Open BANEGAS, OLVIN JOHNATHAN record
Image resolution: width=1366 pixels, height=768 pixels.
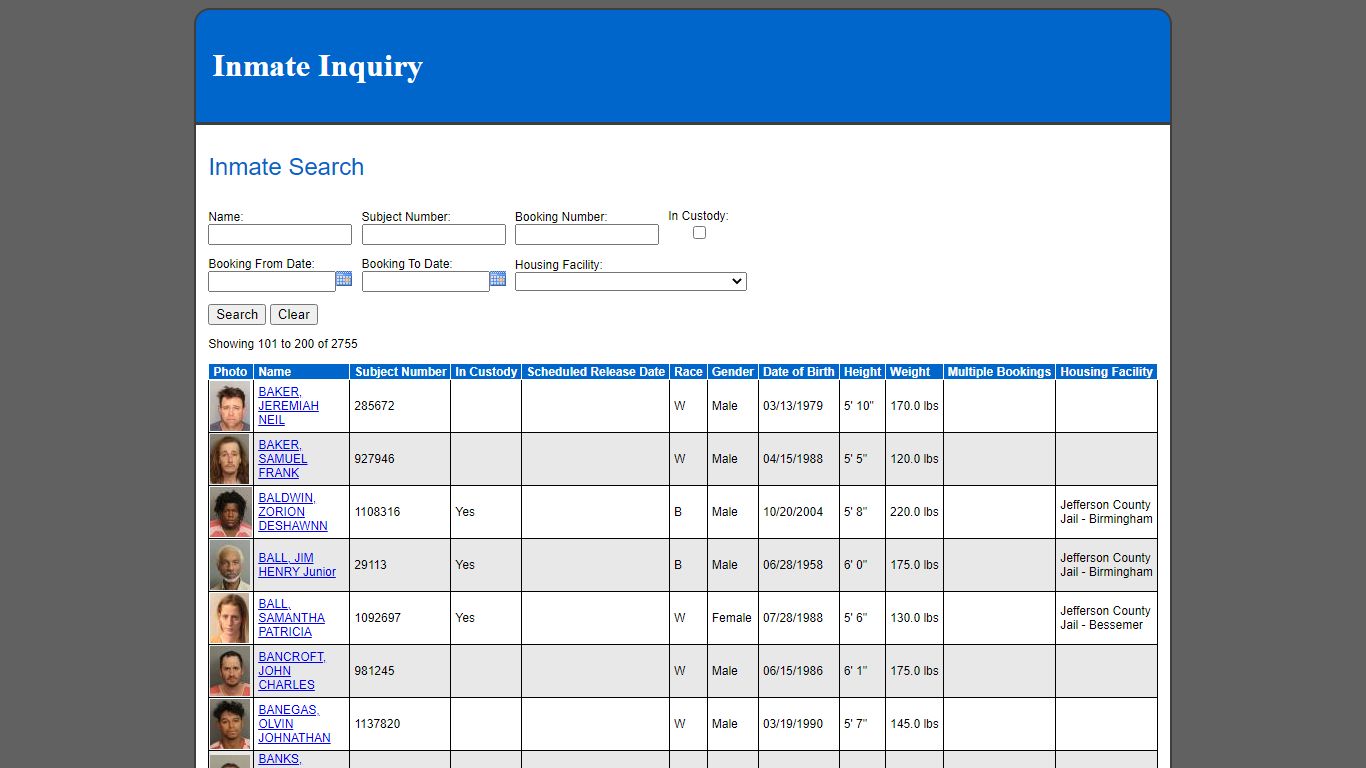[x=294, y=724]
